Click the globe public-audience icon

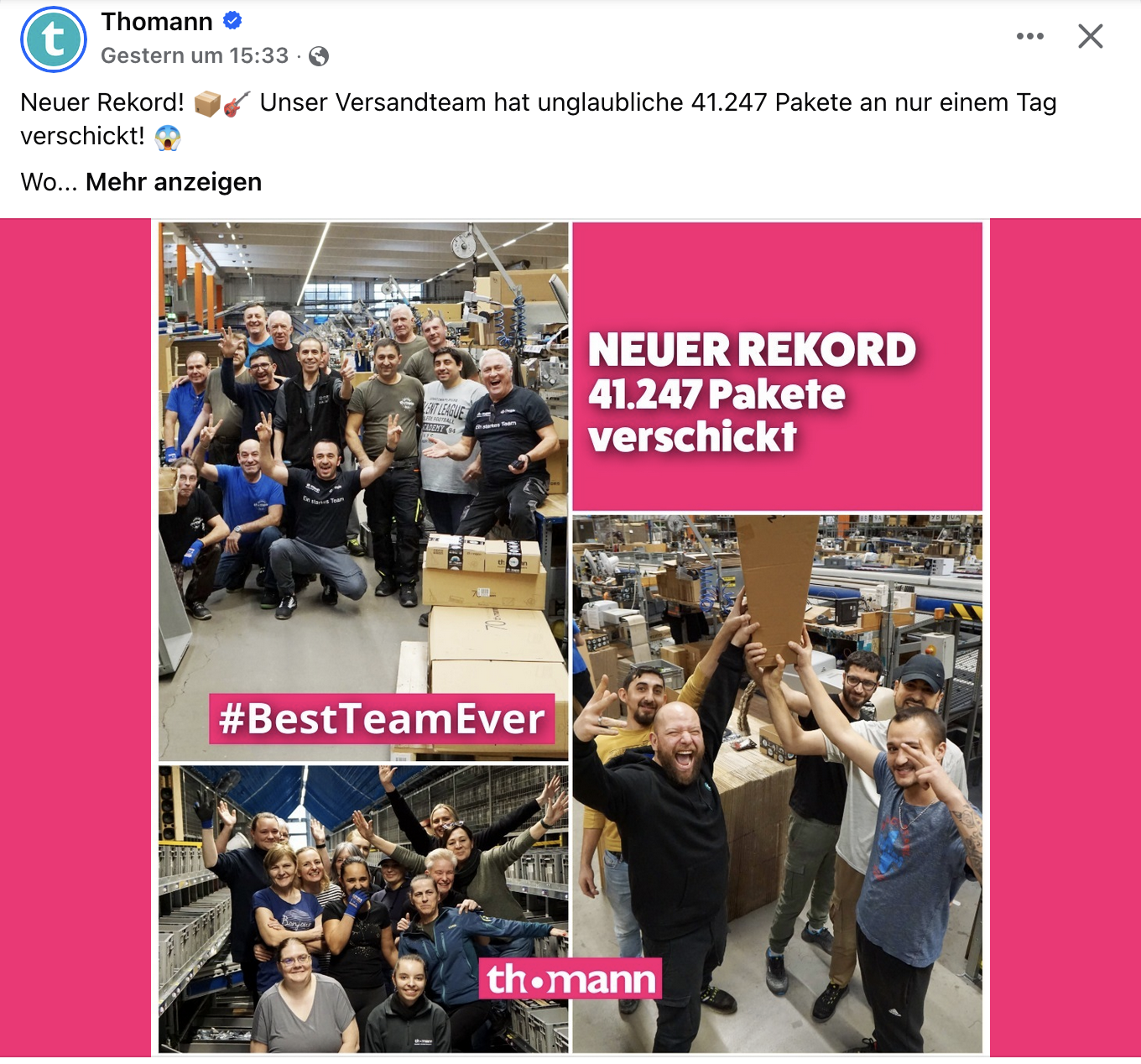(319, 56)
